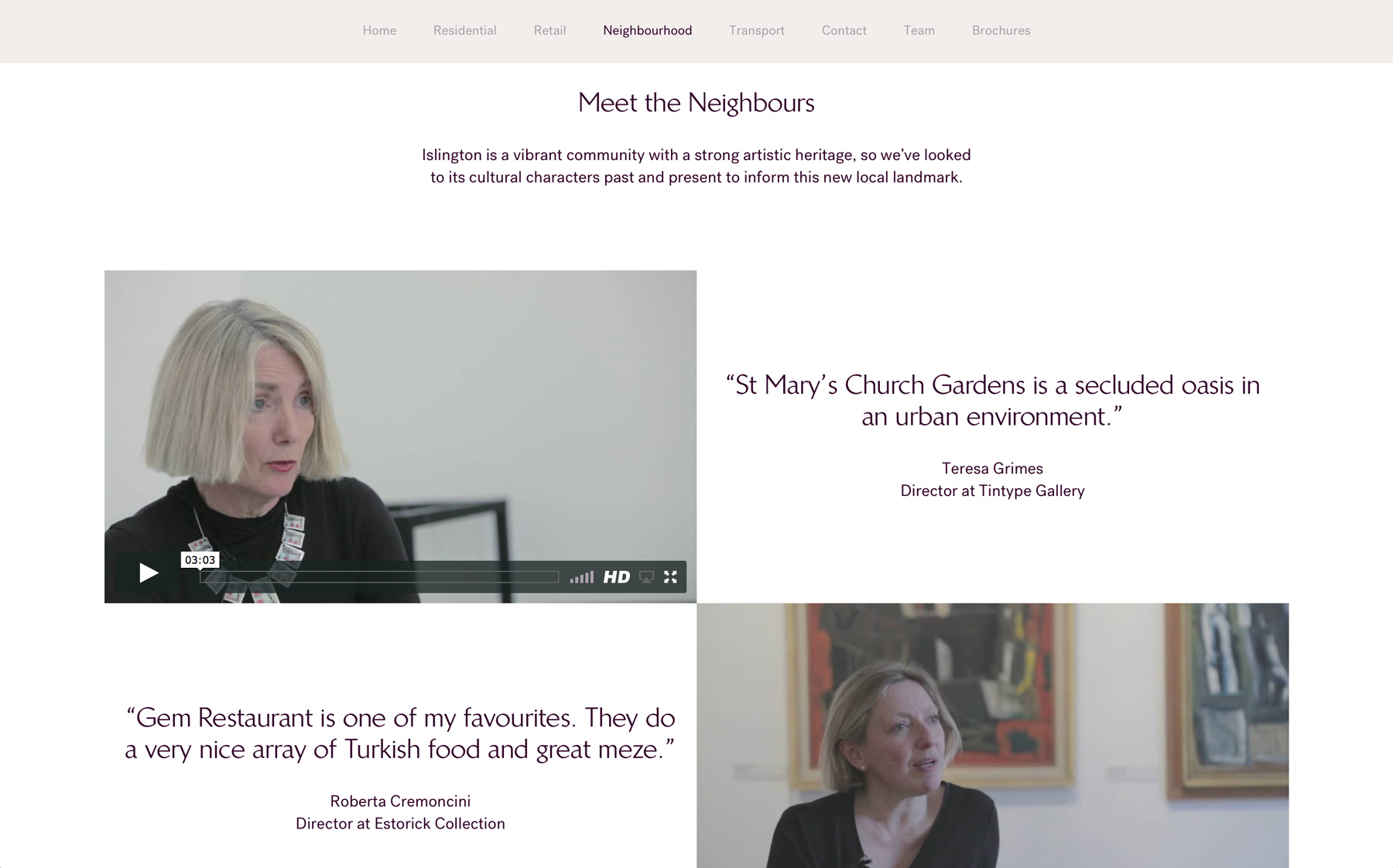Toggle HD video quality
Image resolution: width=1393 pixels, height=868 pixels.
click(617, 577)
